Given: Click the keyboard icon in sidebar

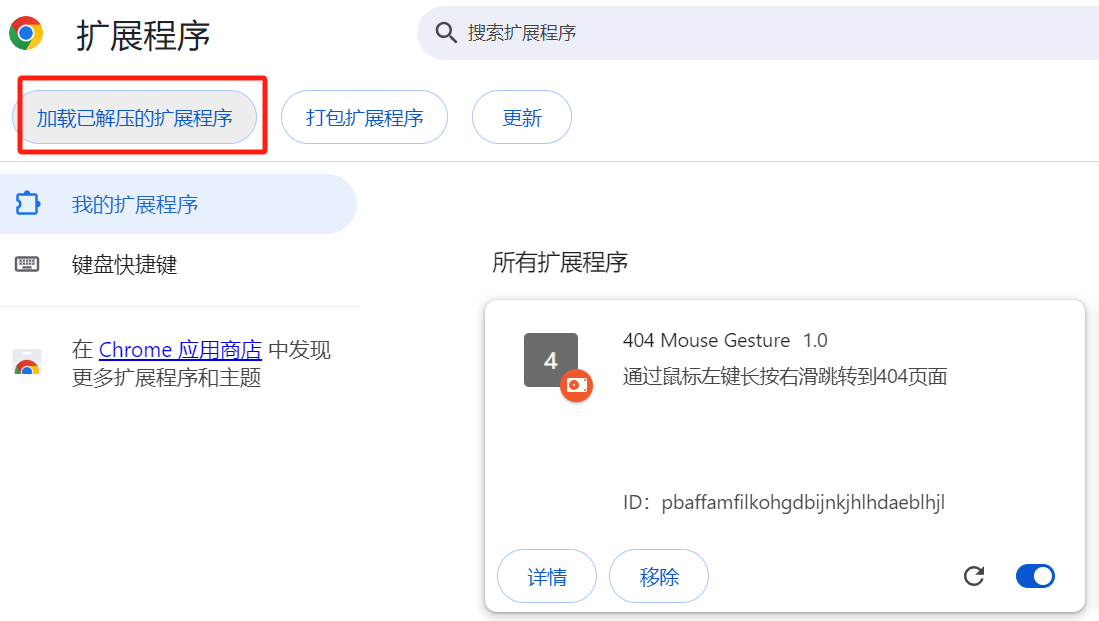Looking at the screenshot, I should tap(27, 264).
